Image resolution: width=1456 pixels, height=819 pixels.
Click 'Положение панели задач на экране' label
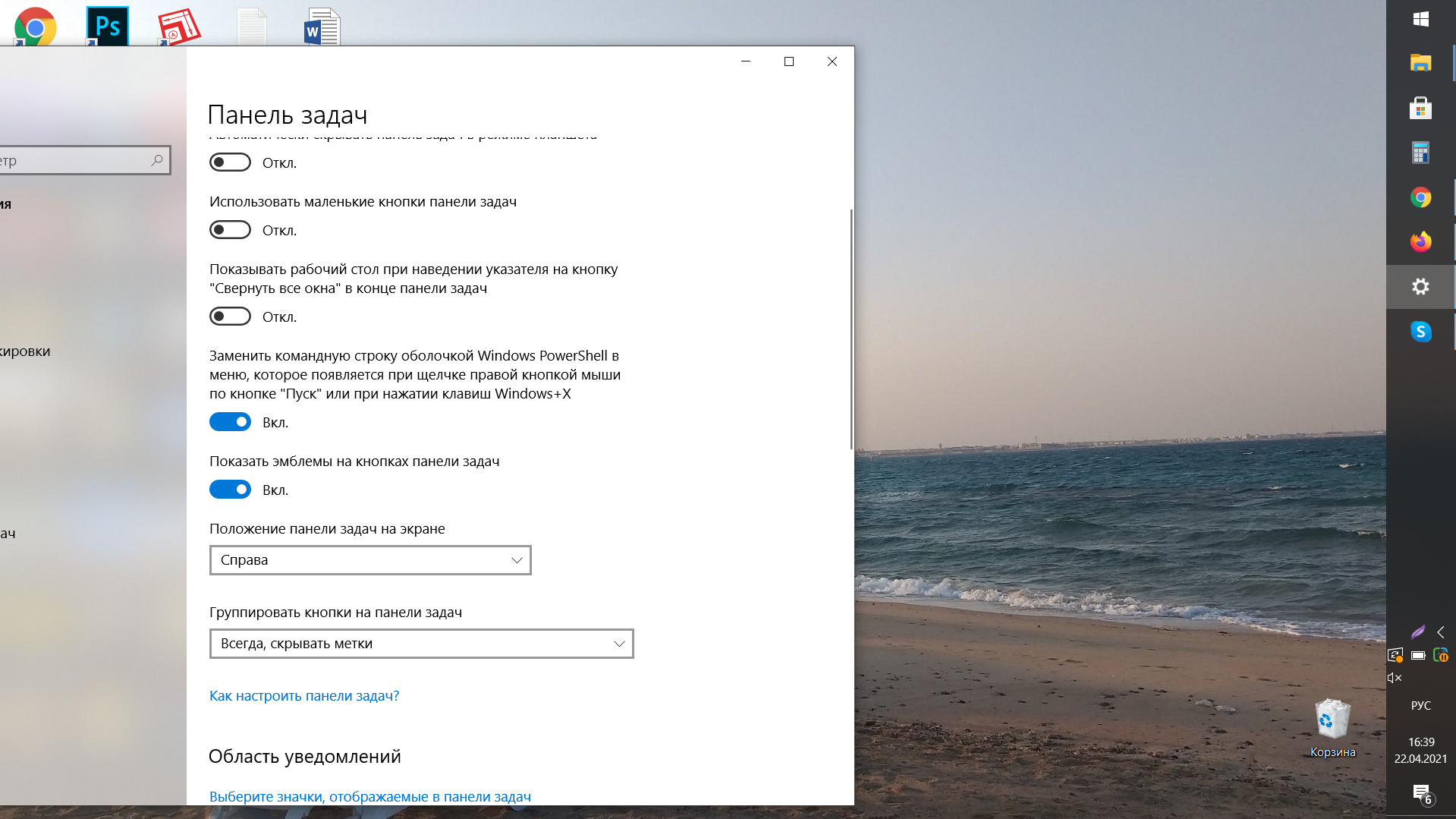[327, 529]
